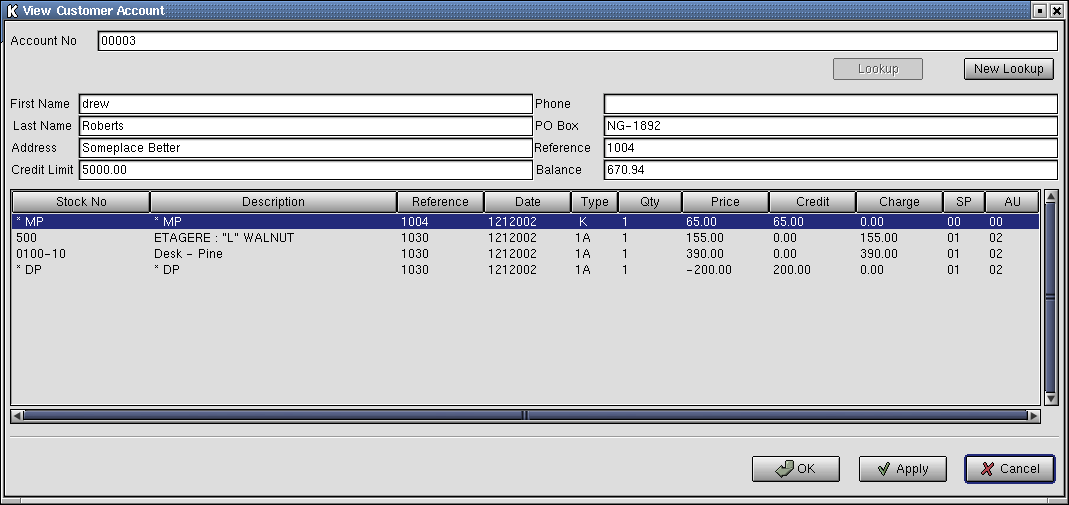
Task: Sort by the SP column header
Action: 964,202
